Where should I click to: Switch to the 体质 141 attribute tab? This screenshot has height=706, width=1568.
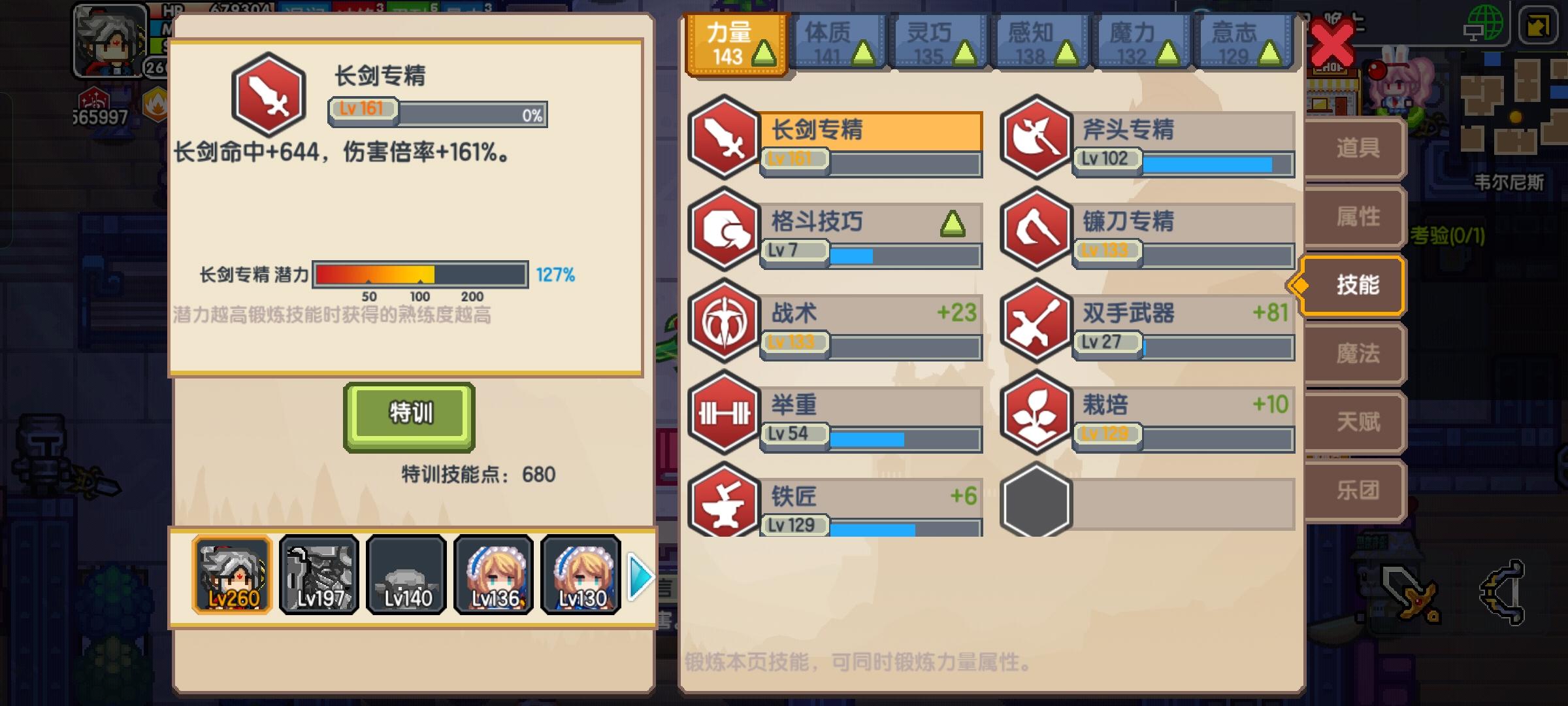(x=837, y=43)
